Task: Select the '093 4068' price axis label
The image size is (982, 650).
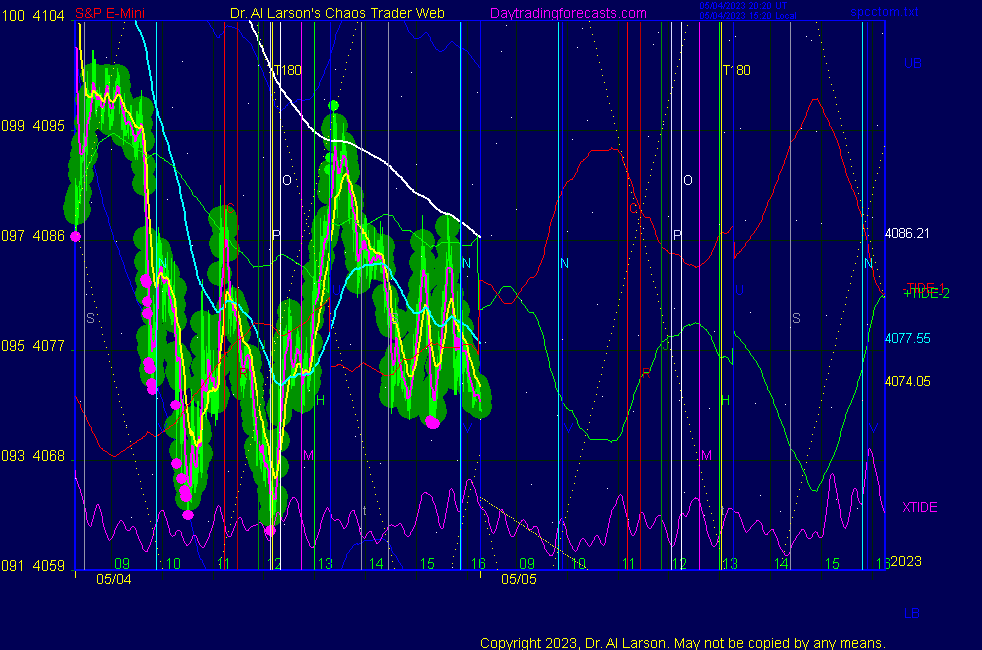Action: [33, 456]
